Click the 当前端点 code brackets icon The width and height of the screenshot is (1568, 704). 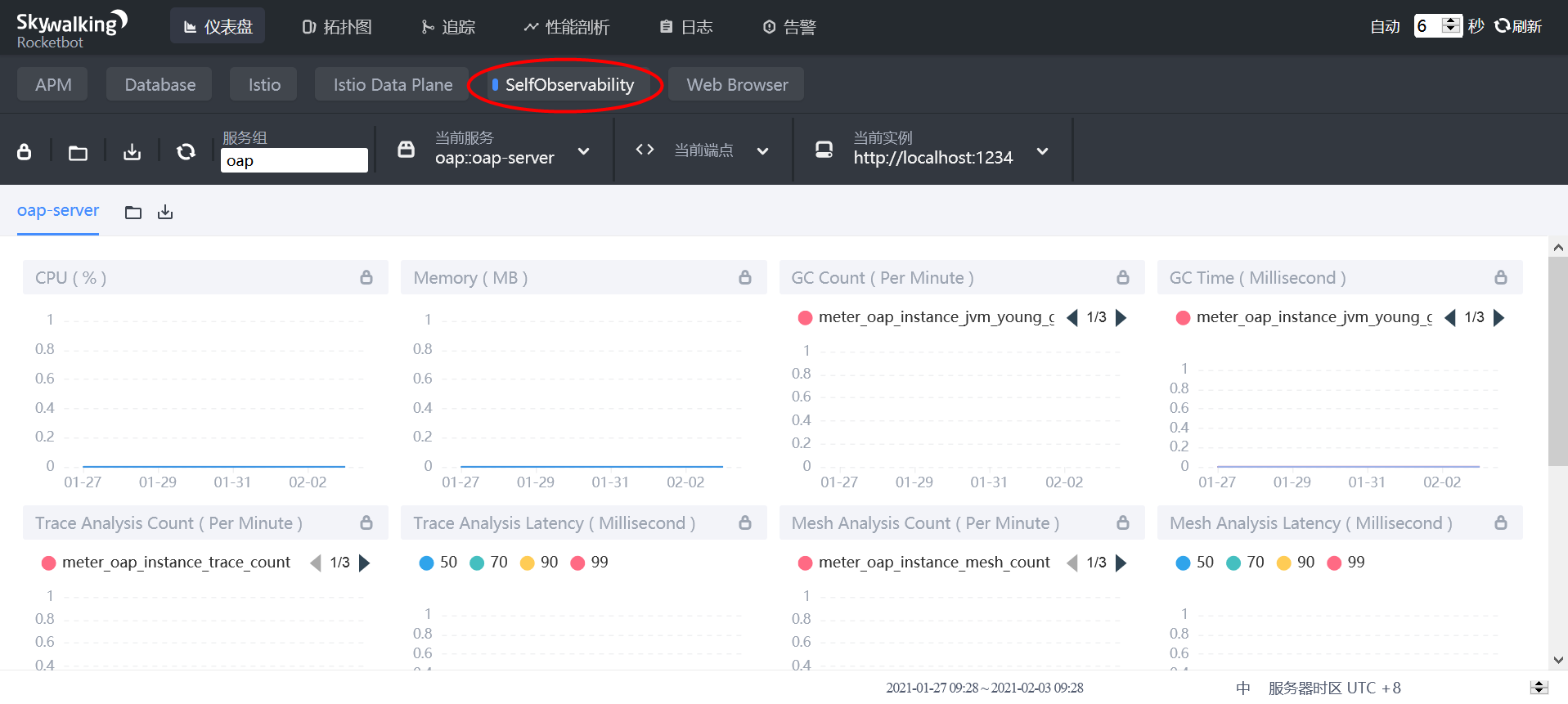tap(645, 150)
